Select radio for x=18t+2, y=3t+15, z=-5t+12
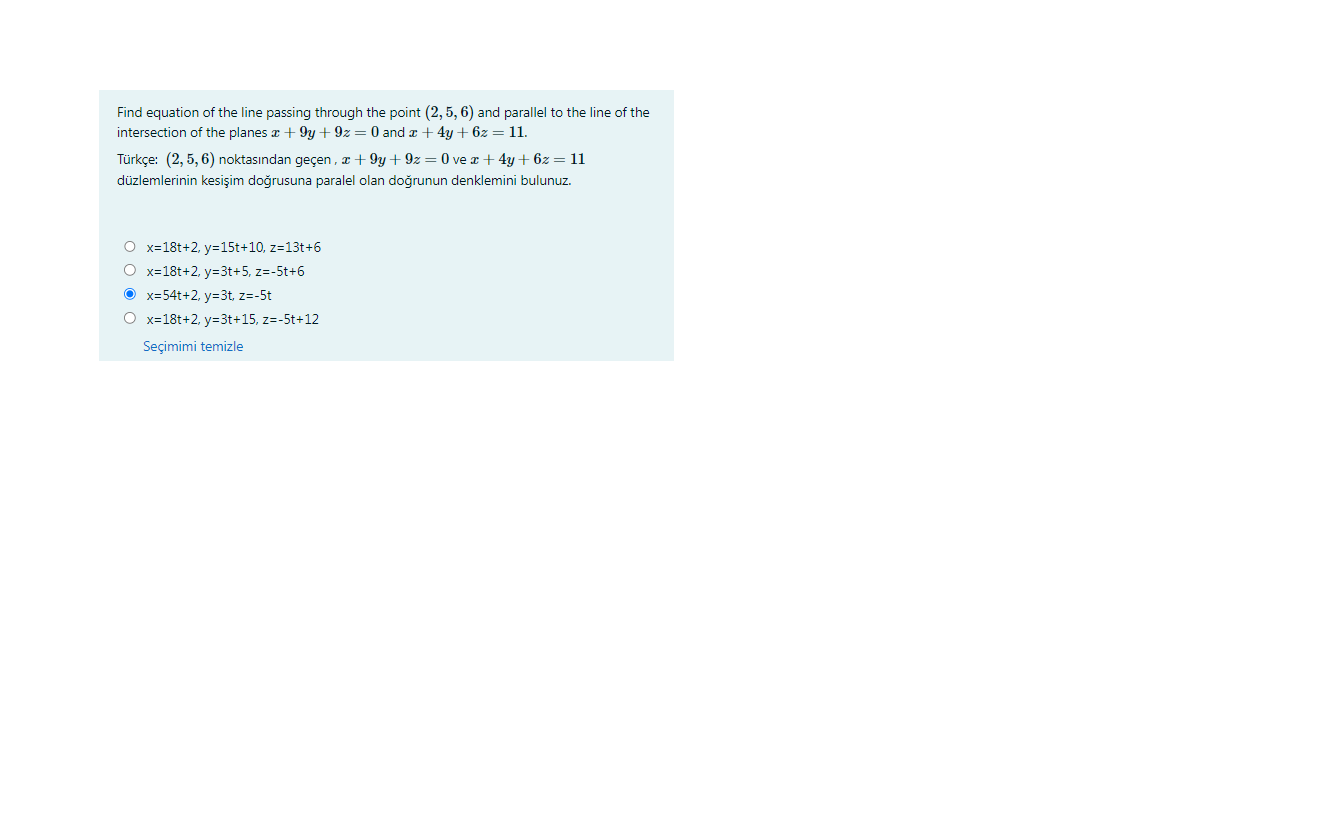The height and width of the screenshot is (815, 1344). [x=130, y=318]
